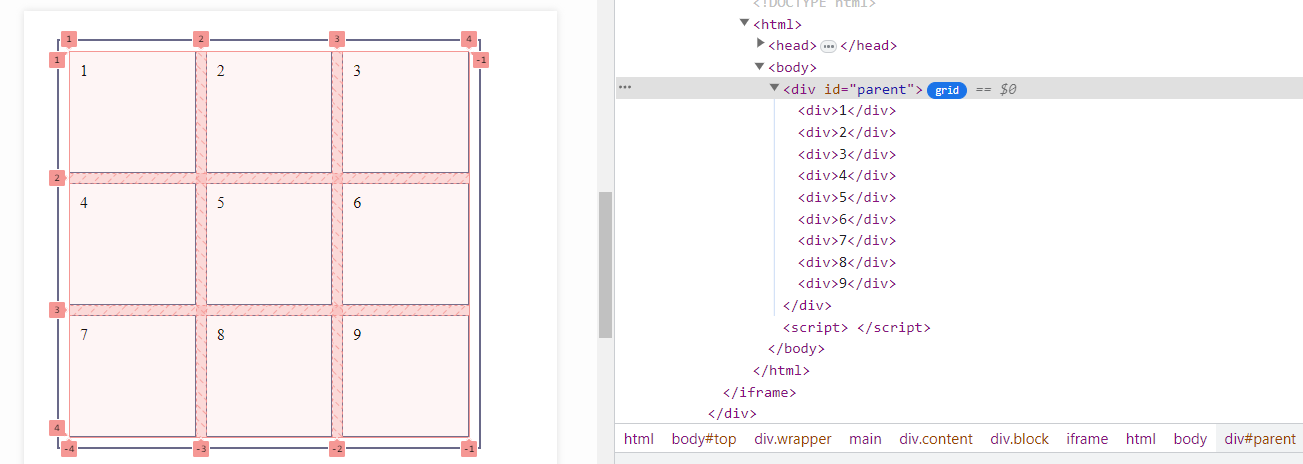Click the three-dot menu beside selected row

click(625, 88)
